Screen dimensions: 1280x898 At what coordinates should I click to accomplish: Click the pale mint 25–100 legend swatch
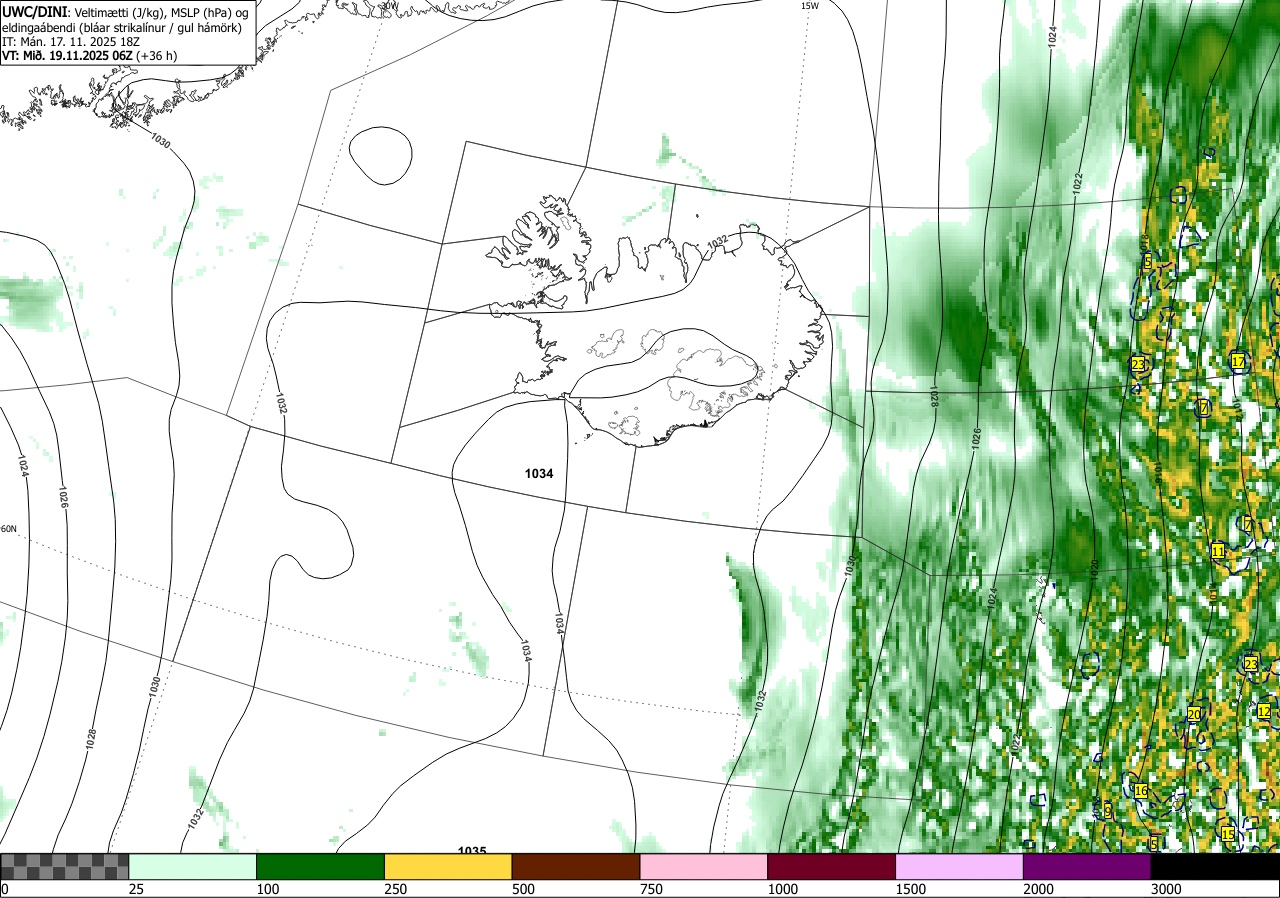[193, 866]
